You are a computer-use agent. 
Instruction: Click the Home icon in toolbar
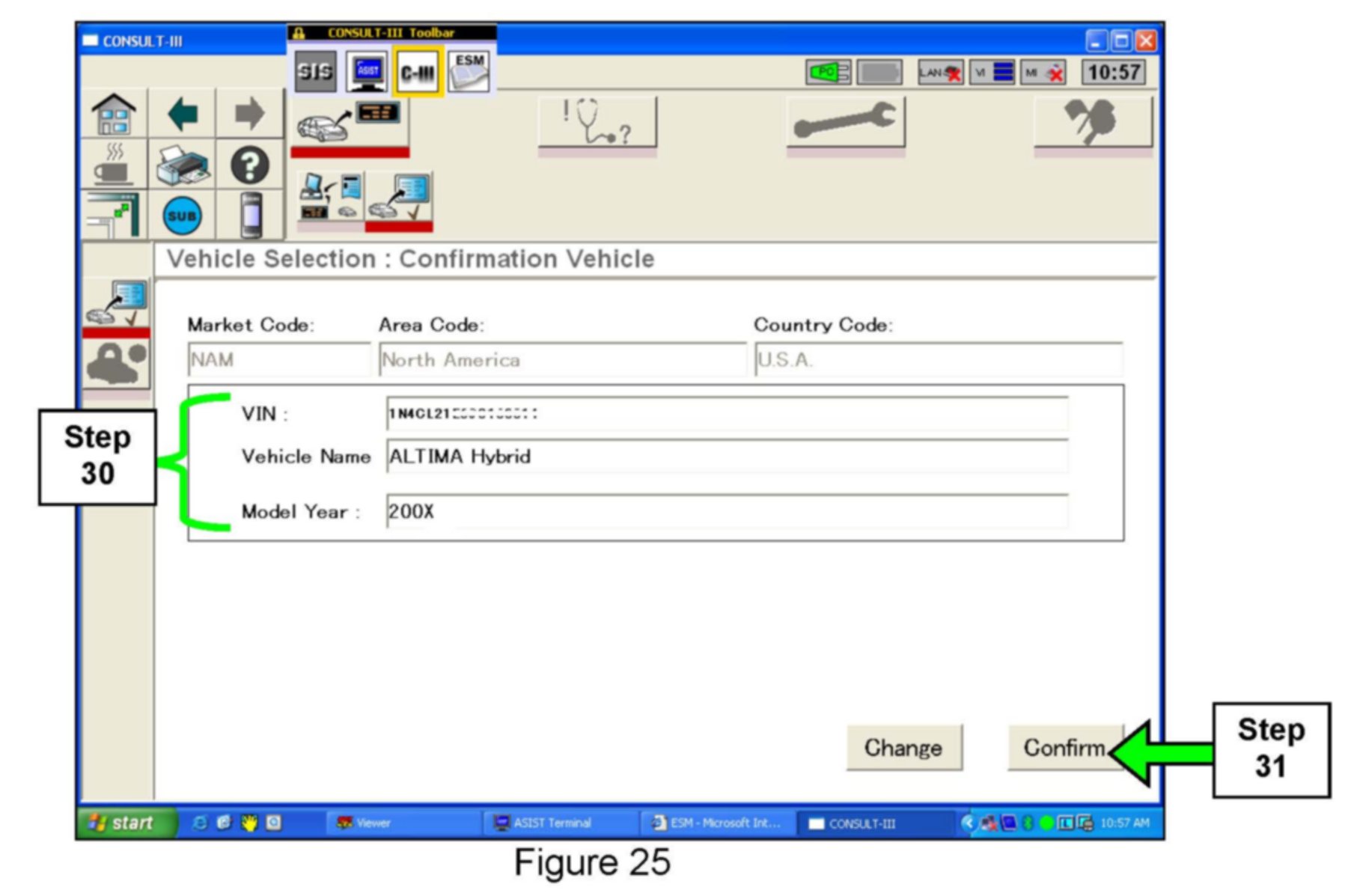pos(114,115)
